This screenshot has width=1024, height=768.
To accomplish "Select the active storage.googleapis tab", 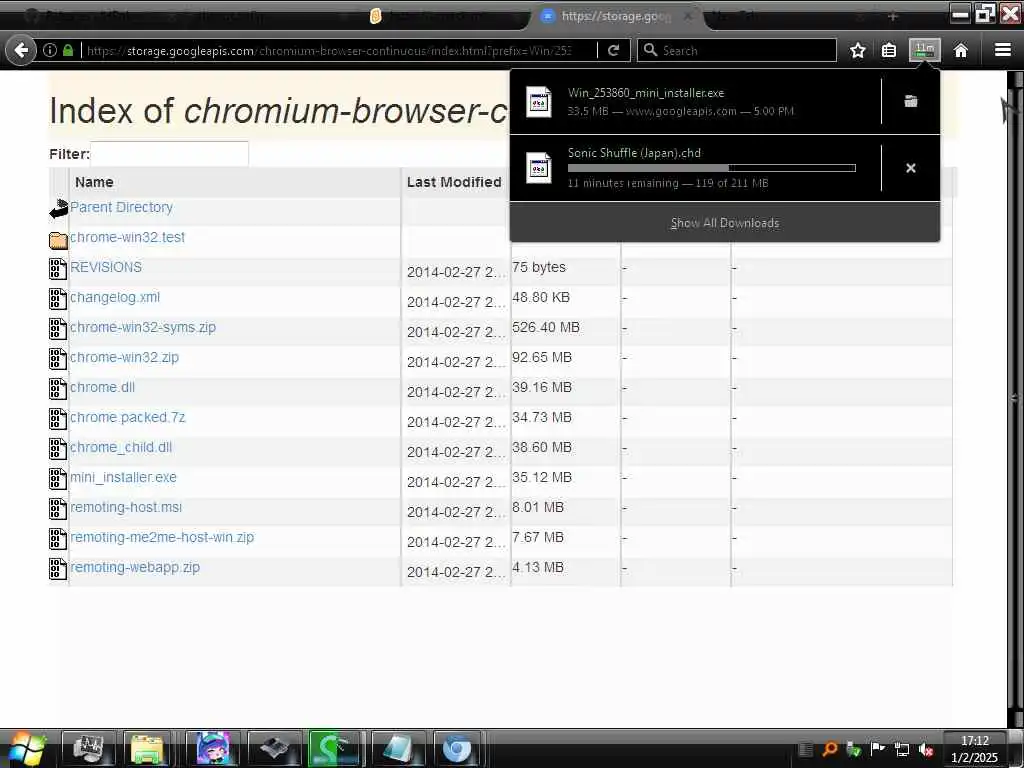I will (616, 16).
